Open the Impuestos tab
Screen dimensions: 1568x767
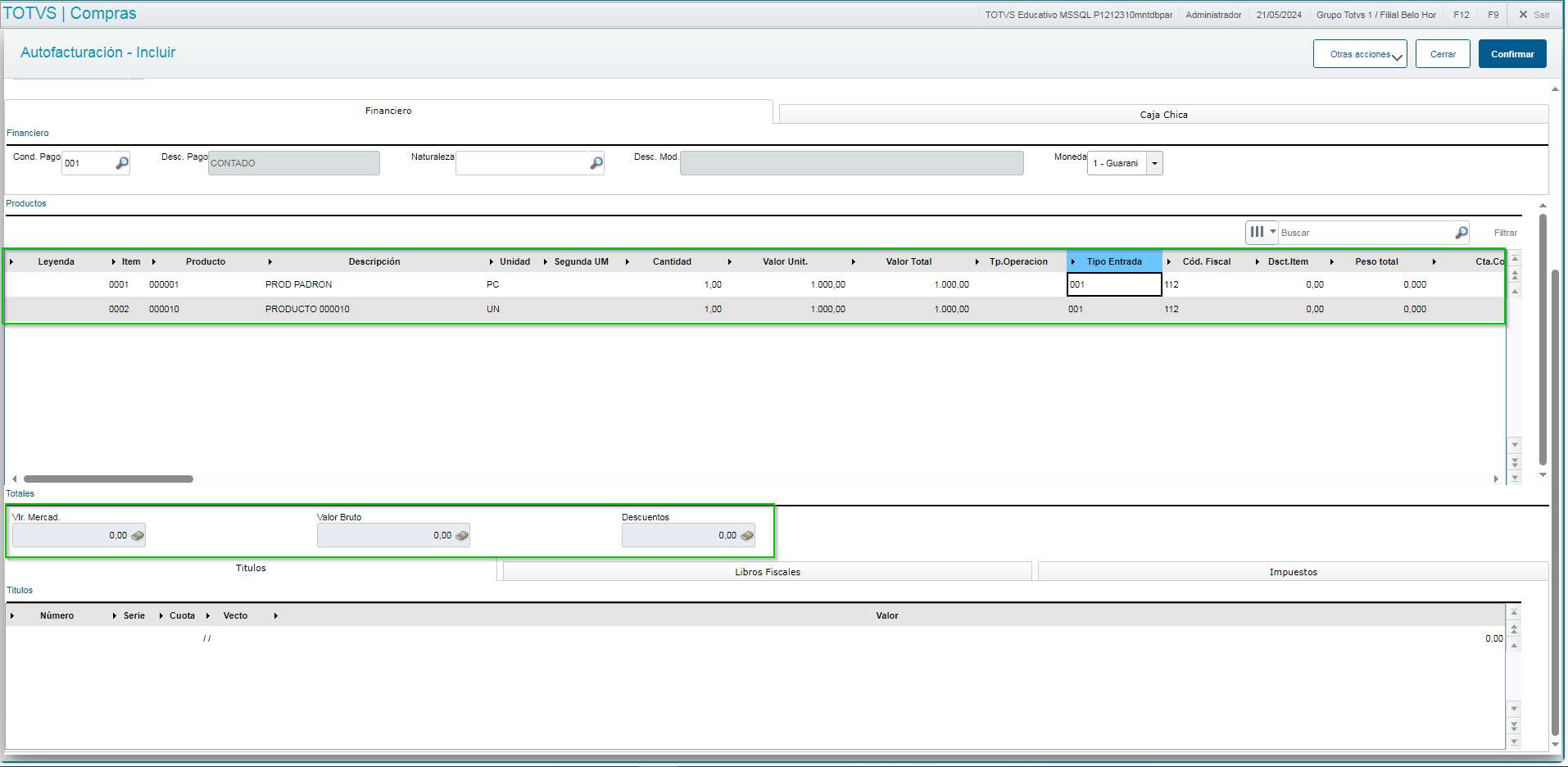coord(1294,572)
